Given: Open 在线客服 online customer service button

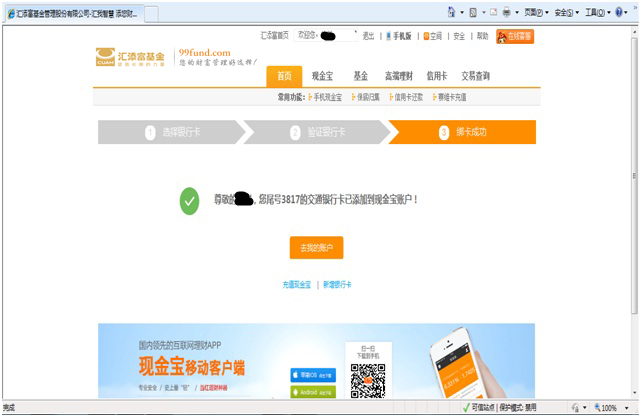Looking at the screenshot, I should point(515,36).
